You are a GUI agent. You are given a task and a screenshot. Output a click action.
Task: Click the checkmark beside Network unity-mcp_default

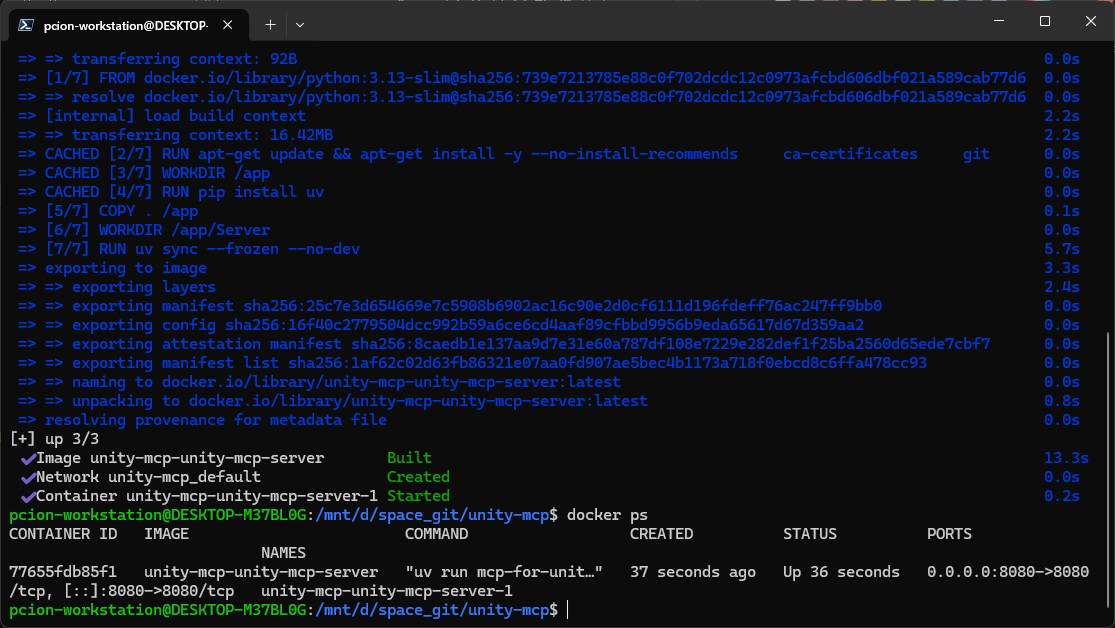click(x=27, y=477)
